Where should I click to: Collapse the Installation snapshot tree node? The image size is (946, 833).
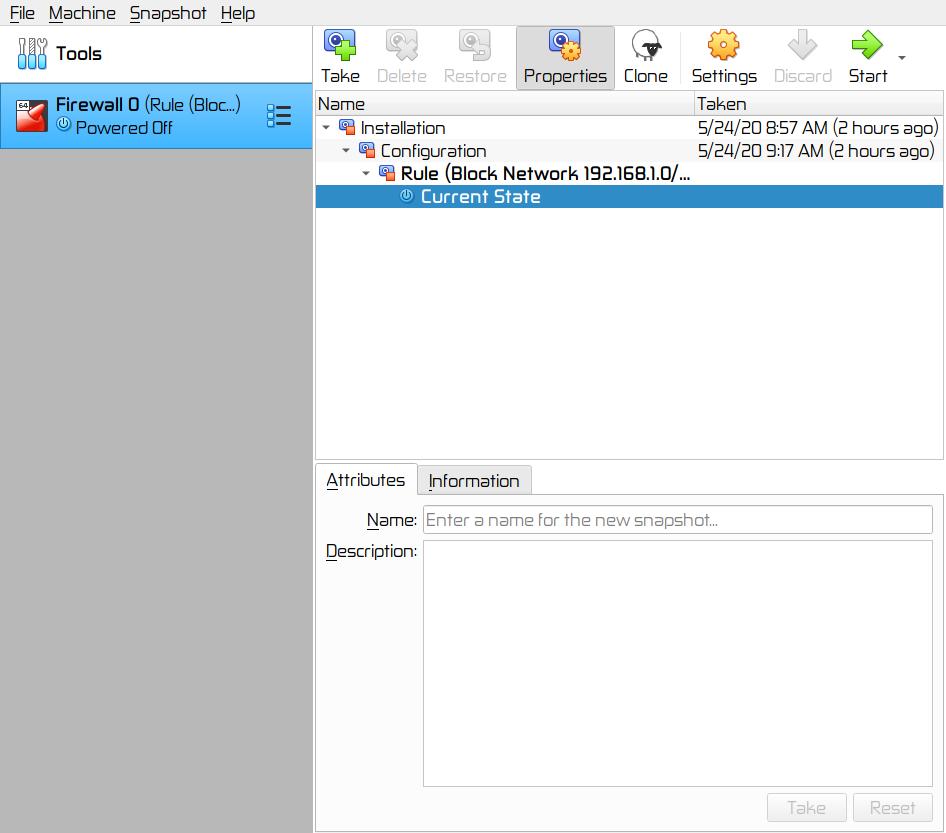[326, 128]
